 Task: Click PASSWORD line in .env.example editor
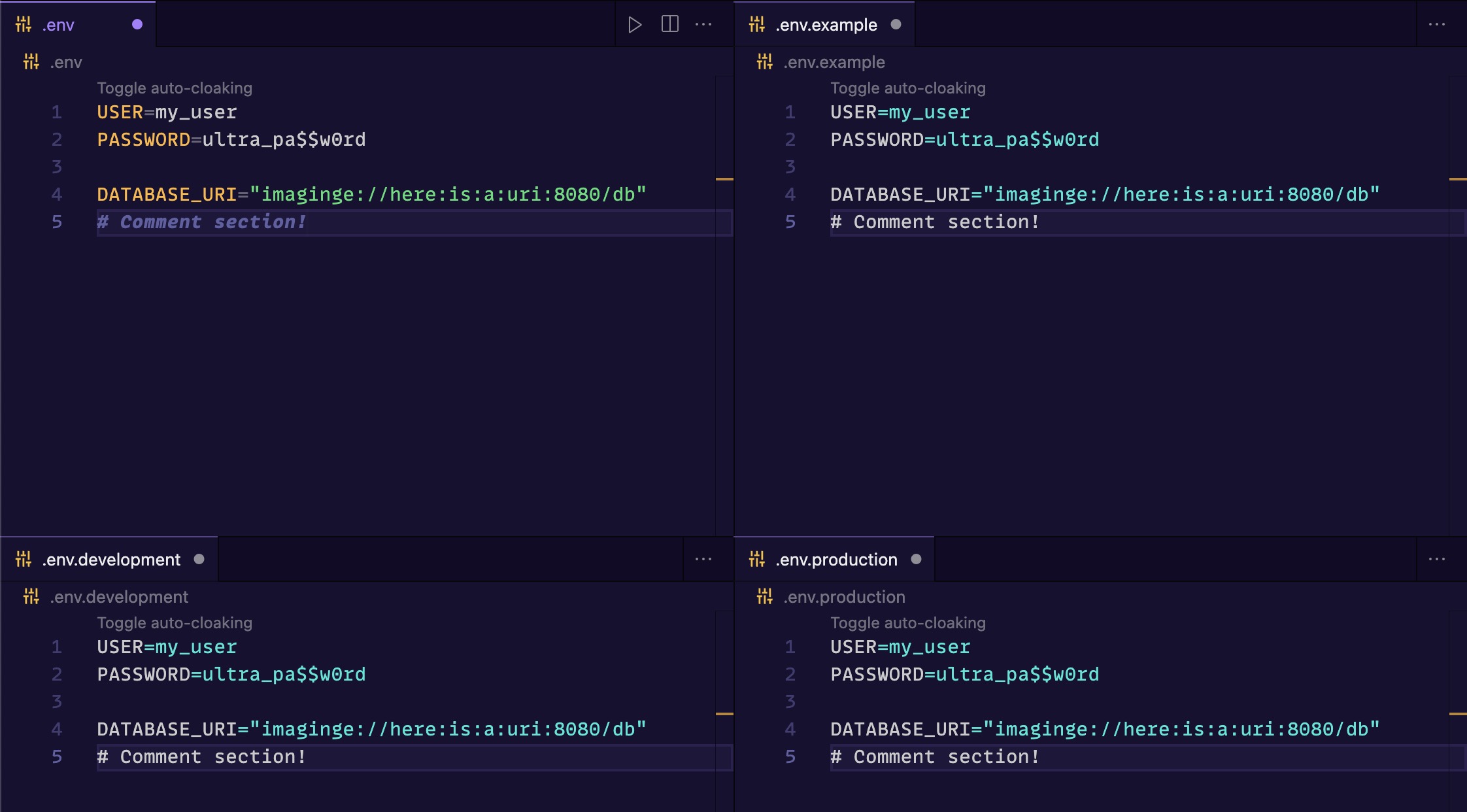coord(965,140)
